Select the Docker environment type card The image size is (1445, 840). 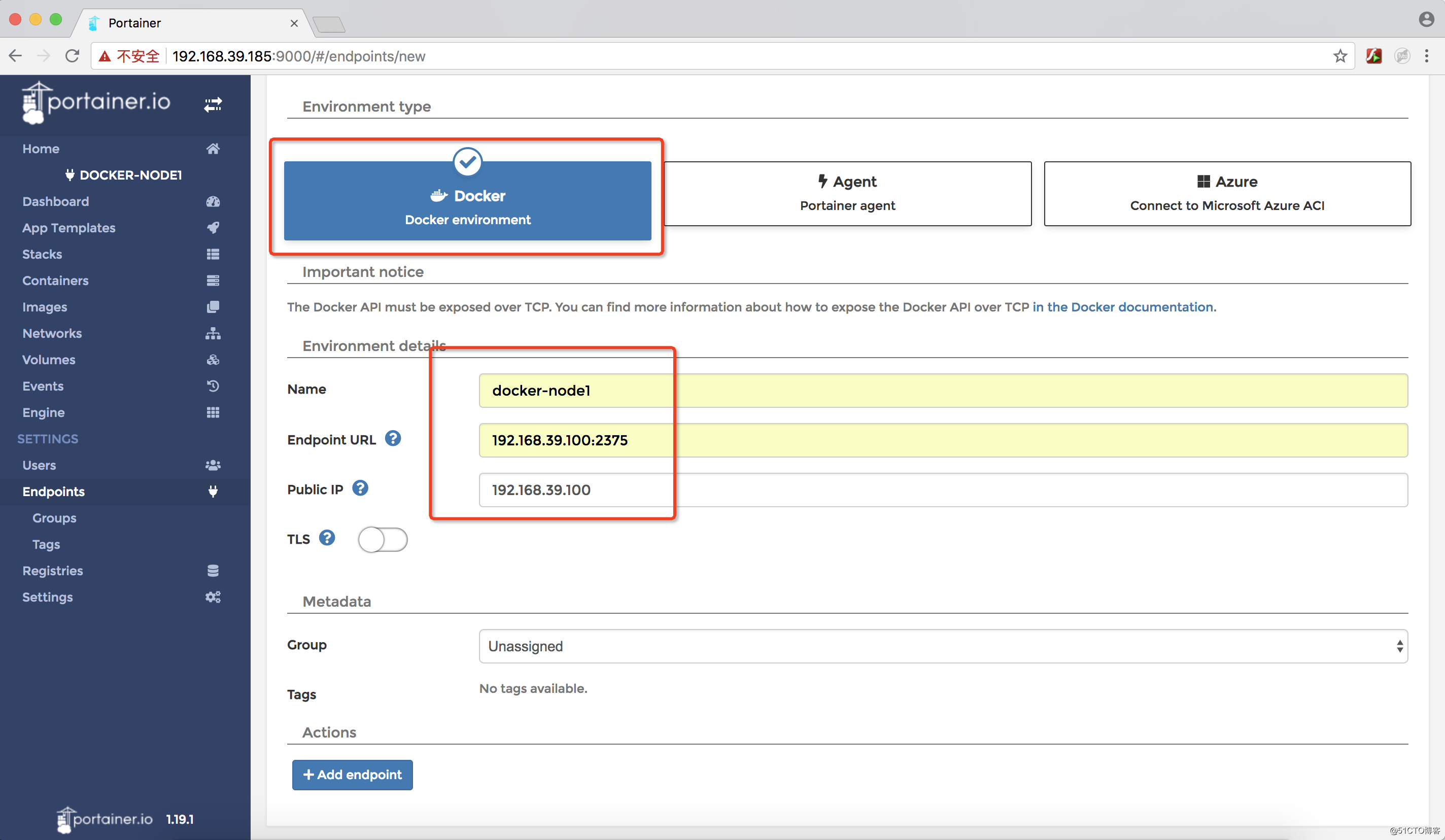pos(467,200)
